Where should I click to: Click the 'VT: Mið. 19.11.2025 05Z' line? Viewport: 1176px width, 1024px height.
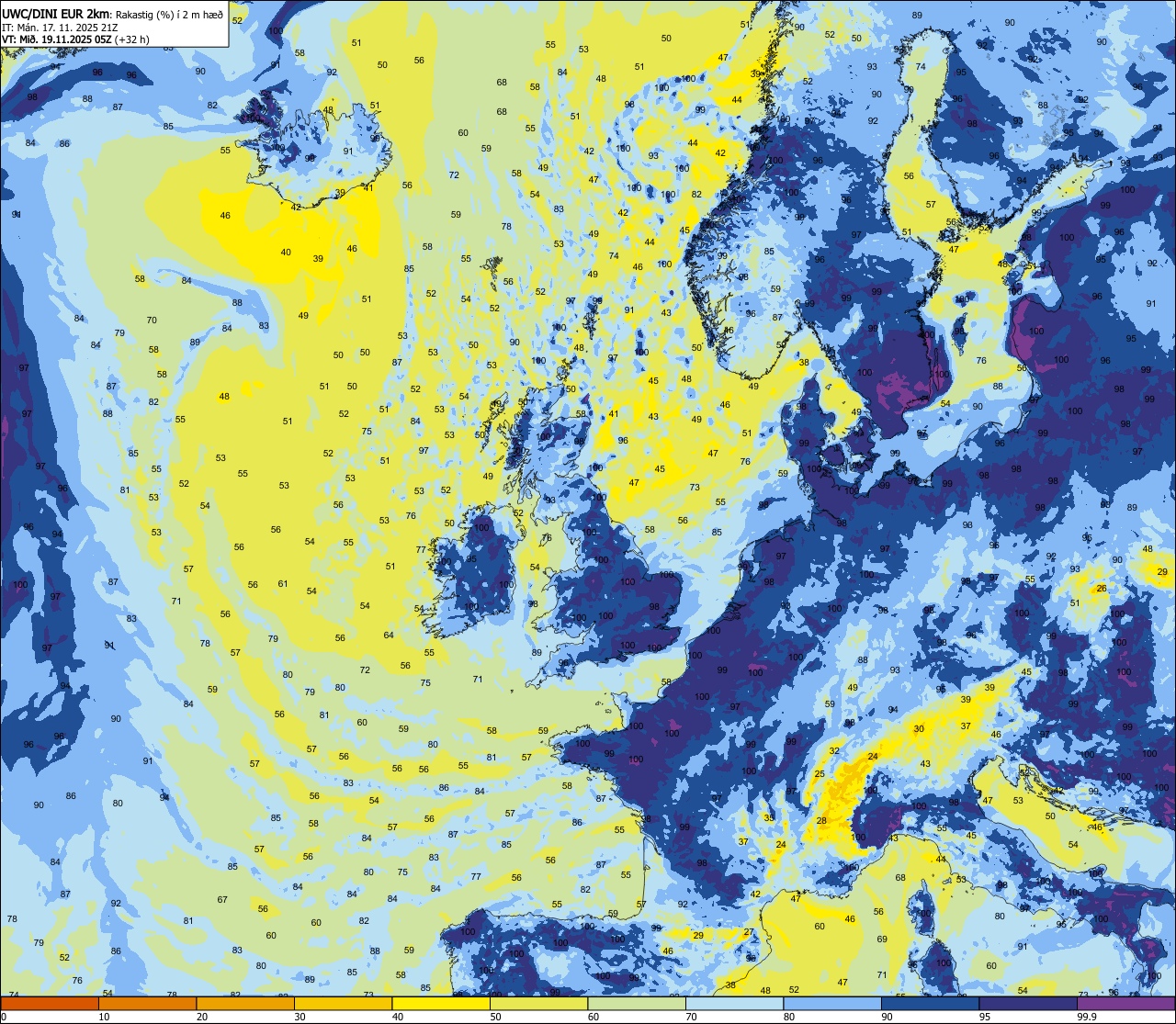57,39
